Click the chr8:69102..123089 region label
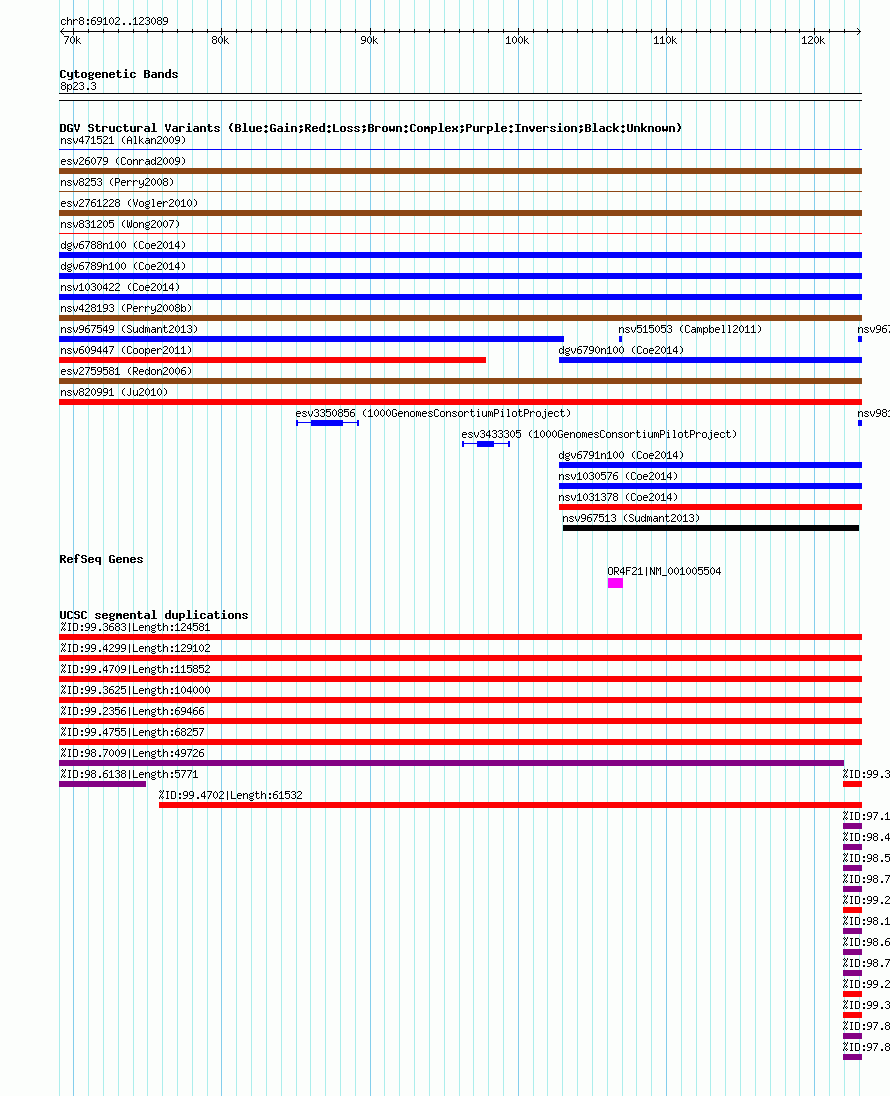This screenshot has height=1096, width=890. [x=114, y=21]
